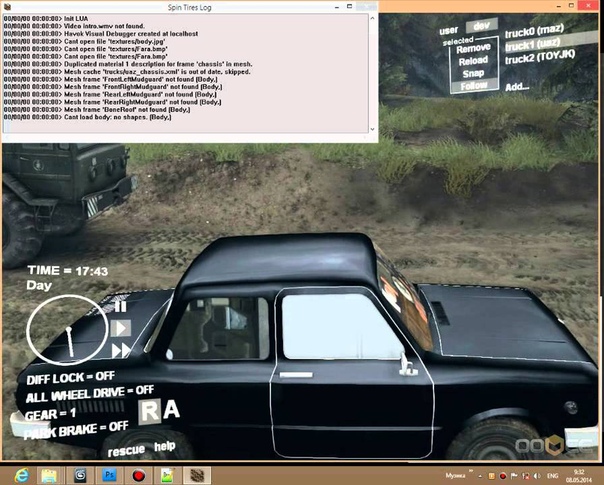Open volume speaker tray icon
The image size is (604, 485).
pos(537,476)
